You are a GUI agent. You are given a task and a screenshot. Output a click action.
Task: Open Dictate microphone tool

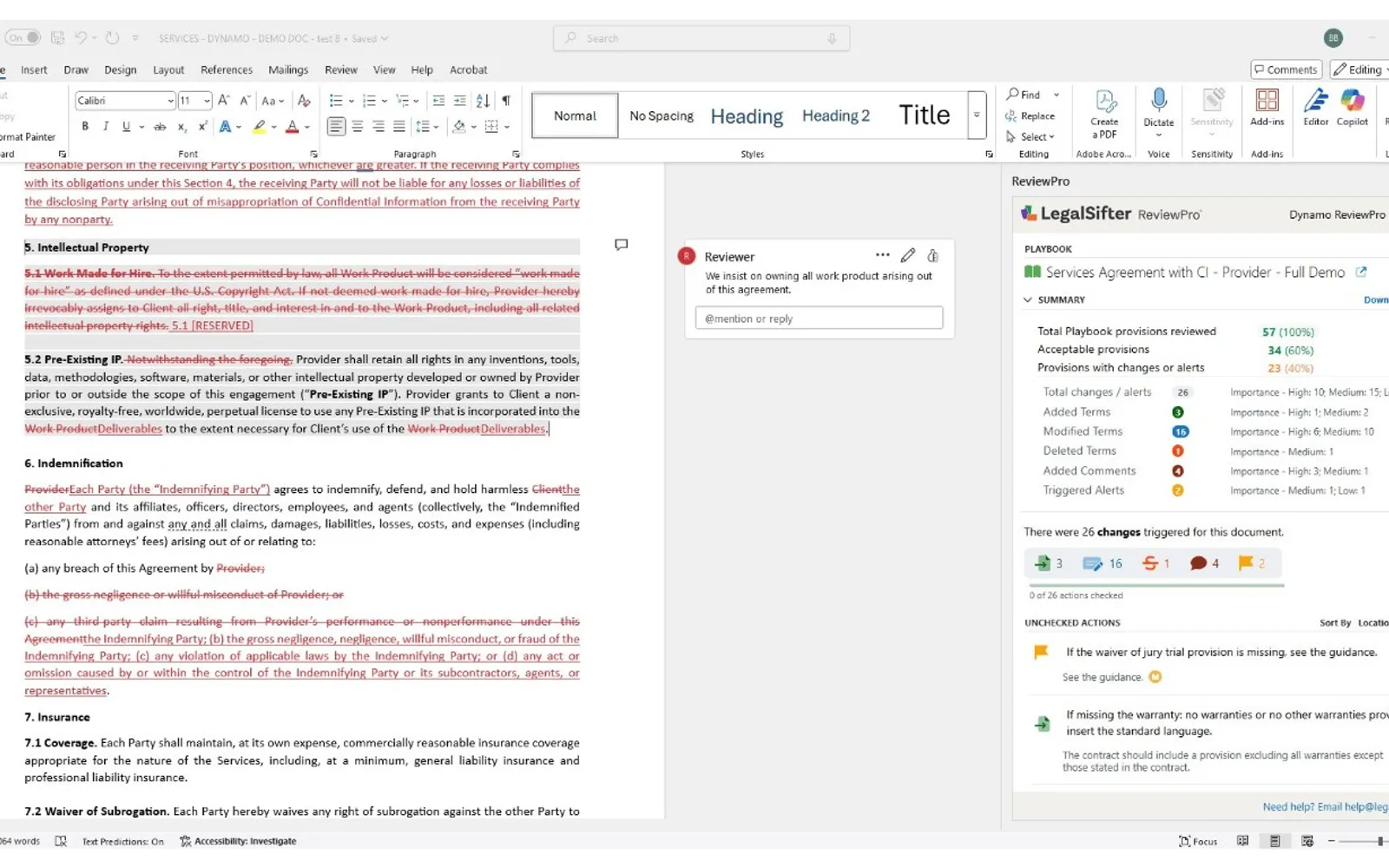click(x=1158, y=108)
